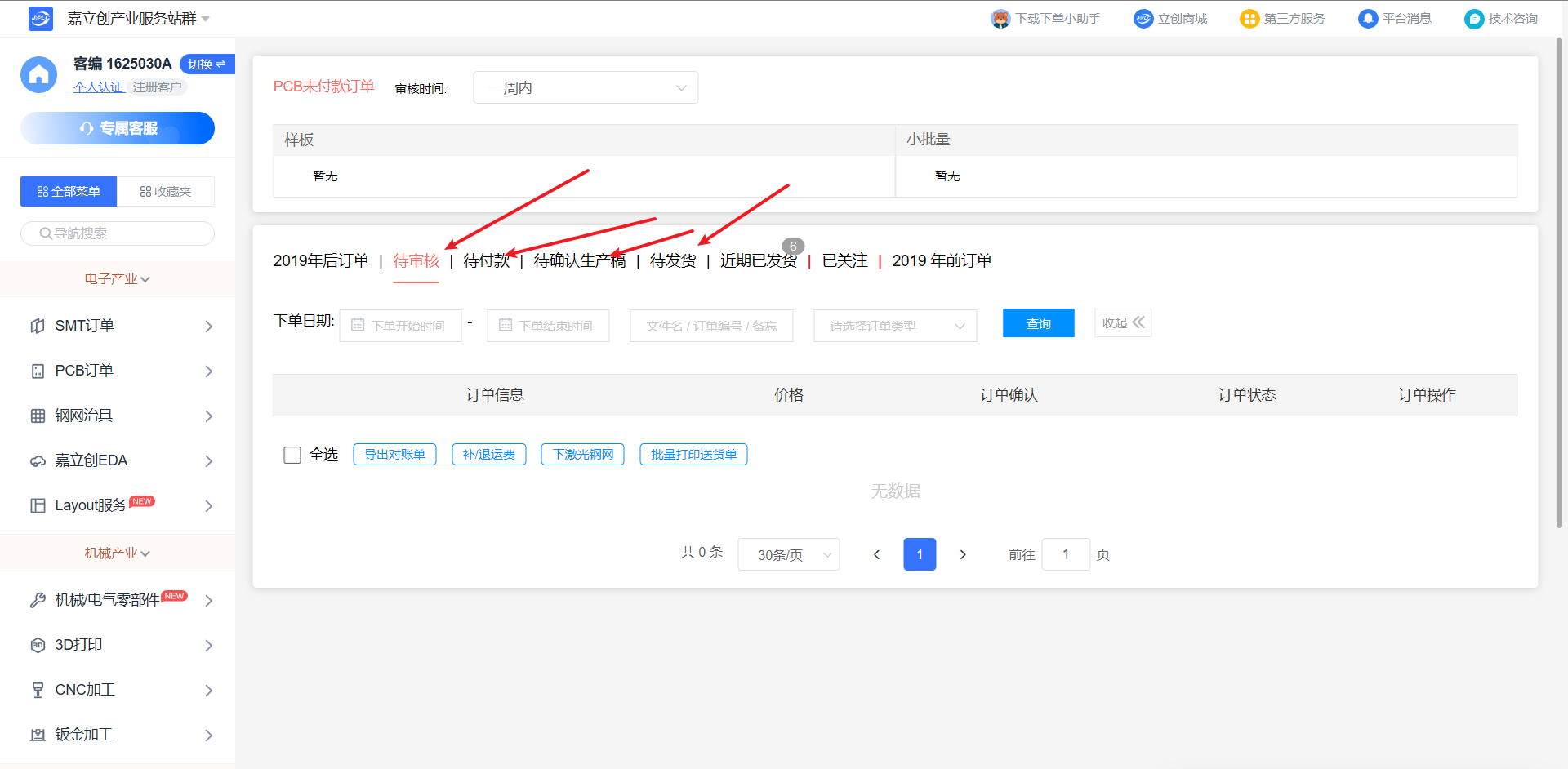Click the PCB订单 document icon

(x=38, y=371)
